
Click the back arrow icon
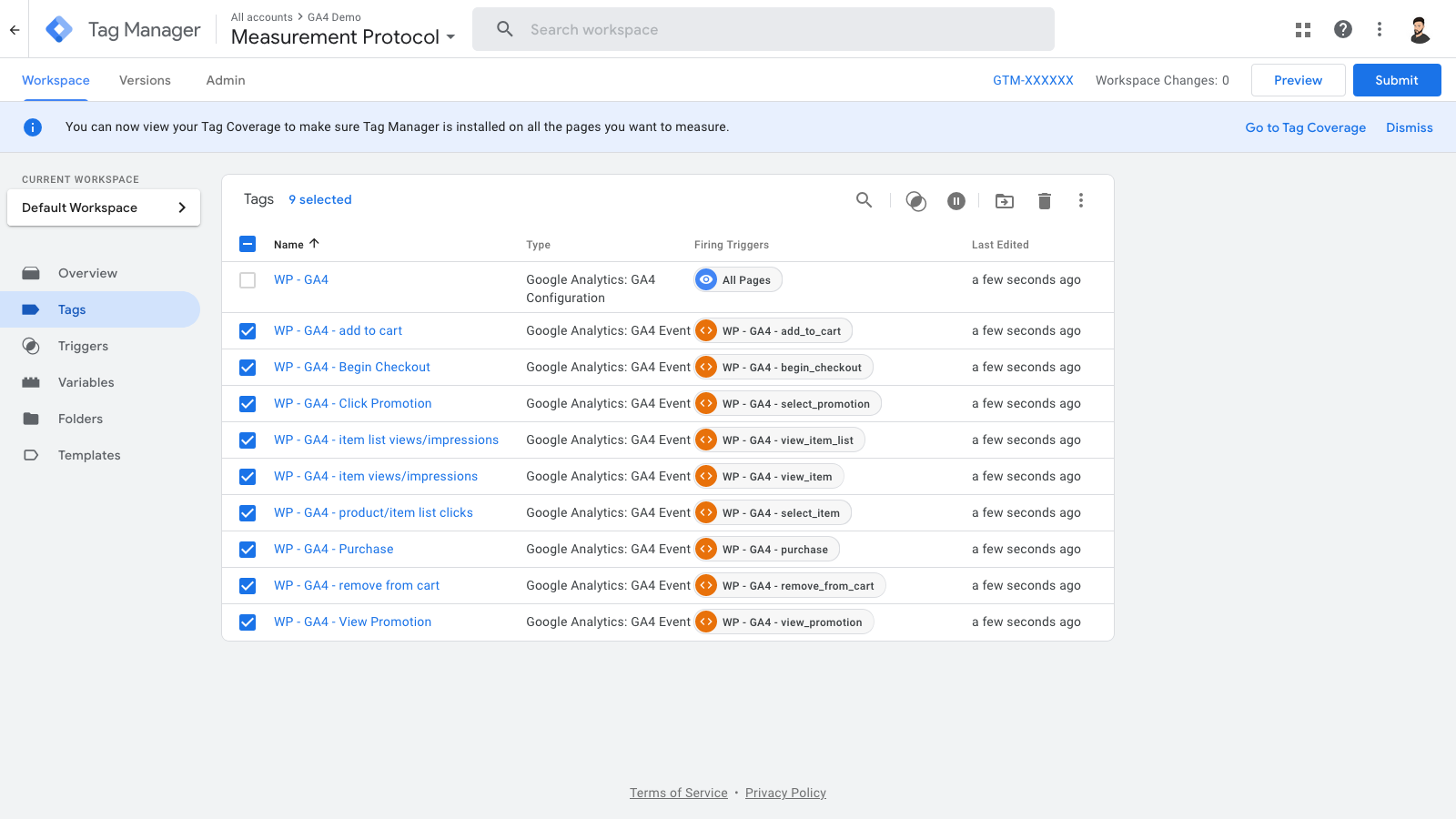(15, 29)
